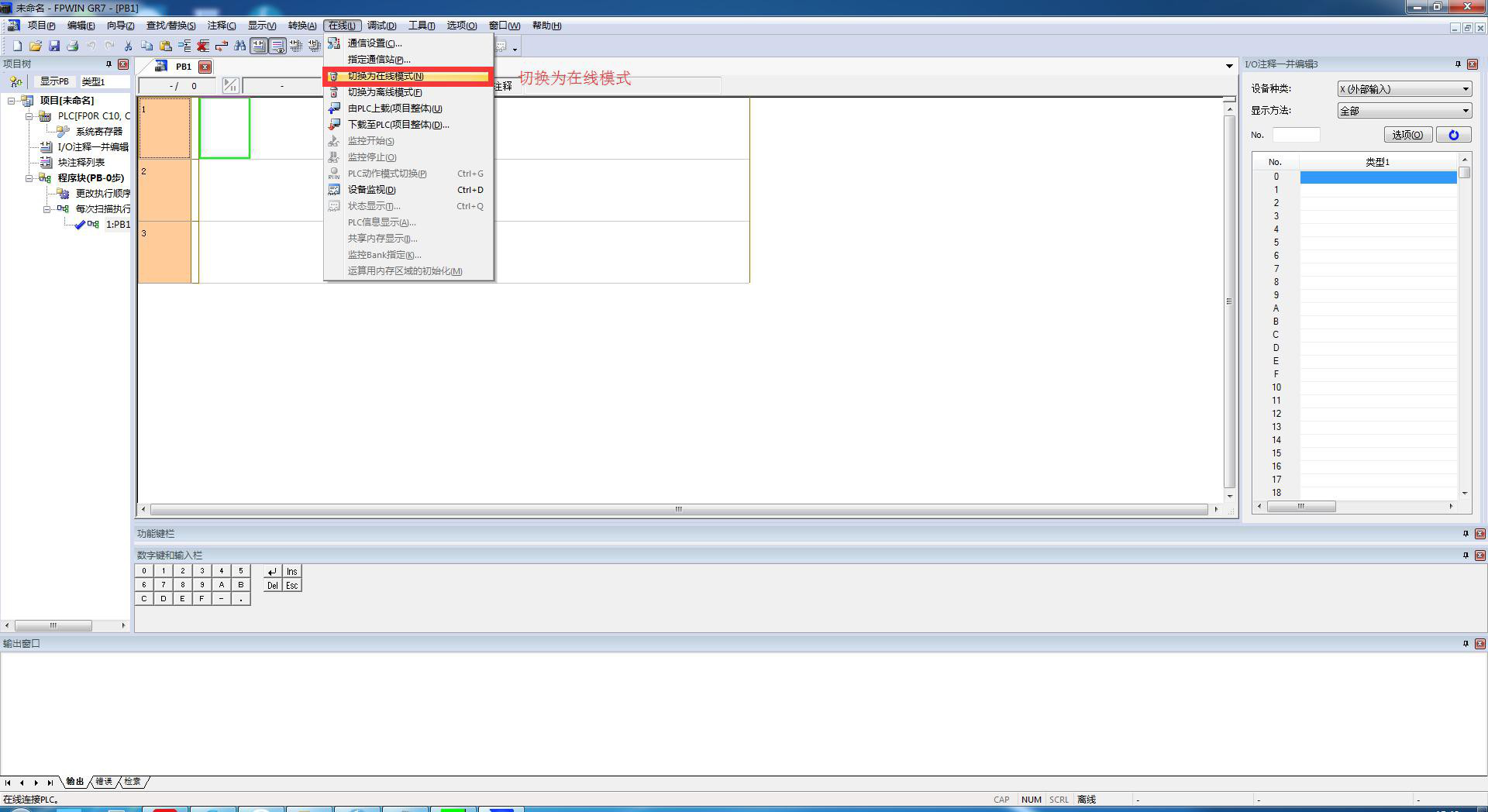
Task: Toggle the pressed I/O comment display toolbar button
Action: pyautogui.click(x=258, y=46)
